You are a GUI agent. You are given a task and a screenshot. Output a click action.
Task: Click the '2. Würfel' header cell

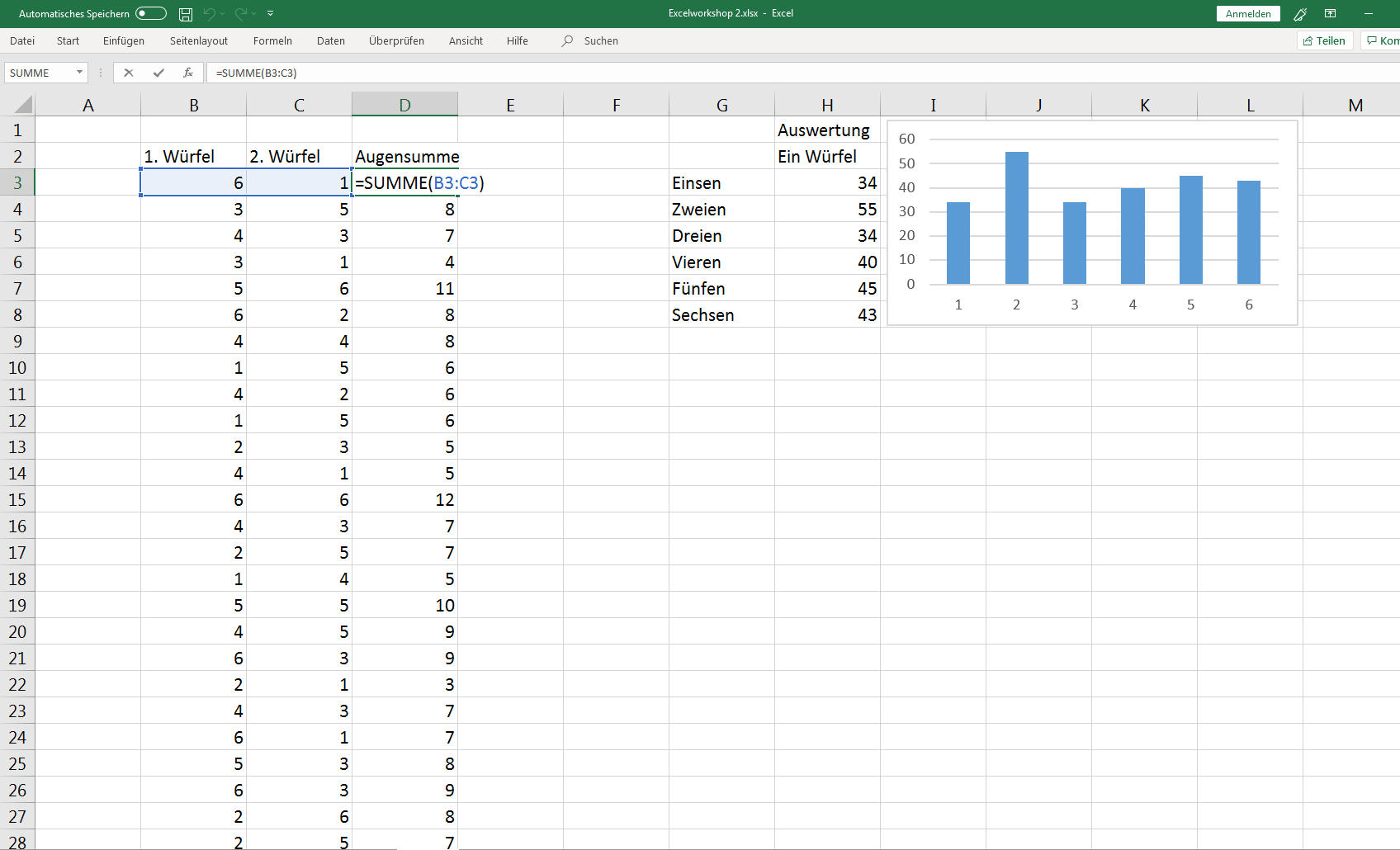[x=300, y=156]
